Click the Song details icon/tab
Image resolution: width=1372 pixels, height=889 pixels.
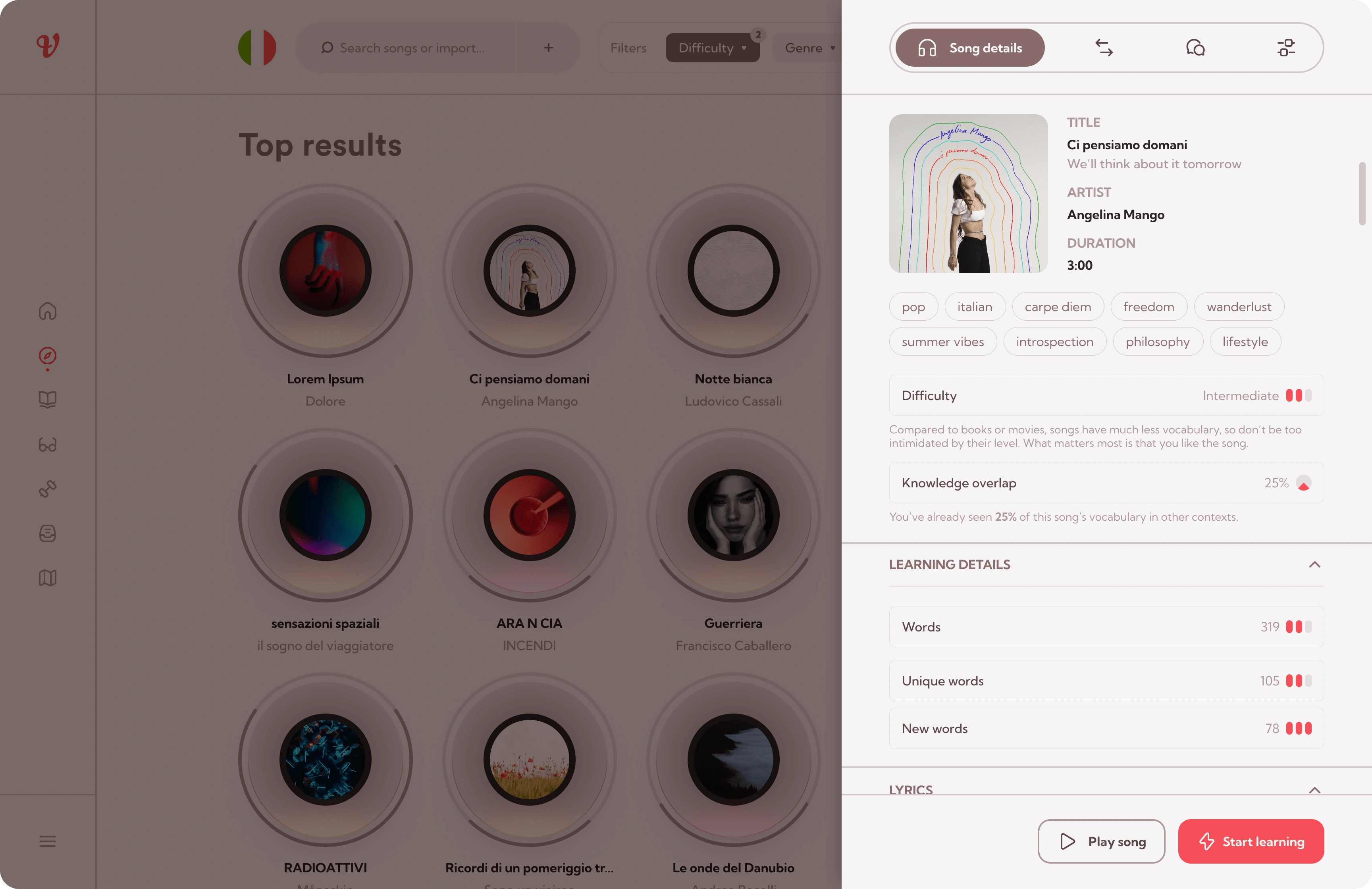tap(968, 47)
